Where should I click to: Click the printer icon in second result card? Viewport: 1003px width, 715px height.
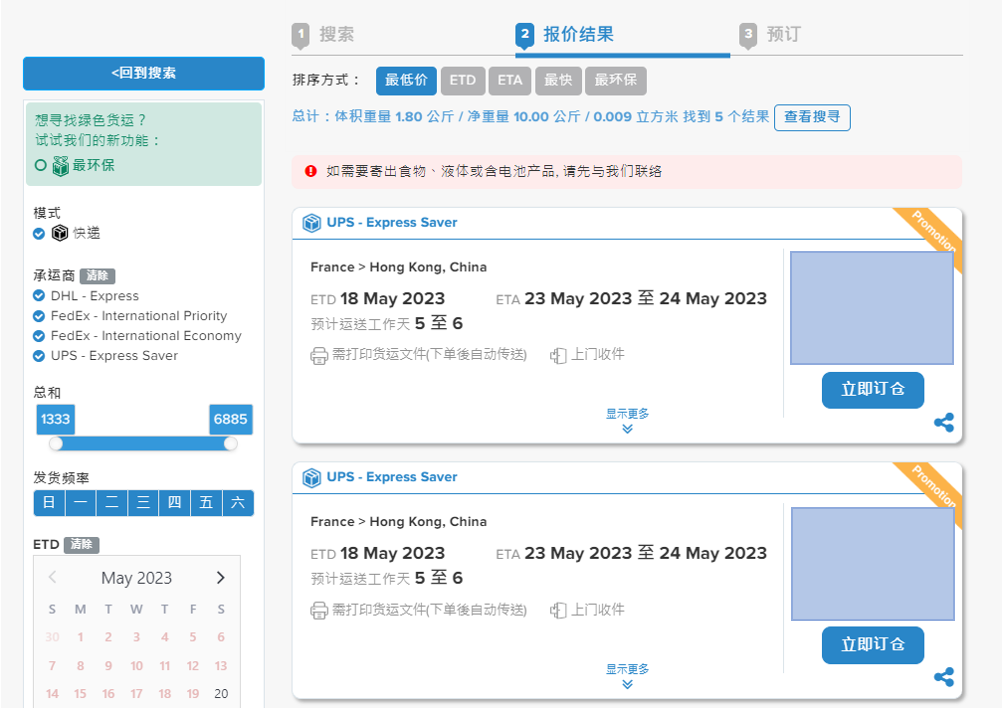pyautogui.click(x=319, y=611)
